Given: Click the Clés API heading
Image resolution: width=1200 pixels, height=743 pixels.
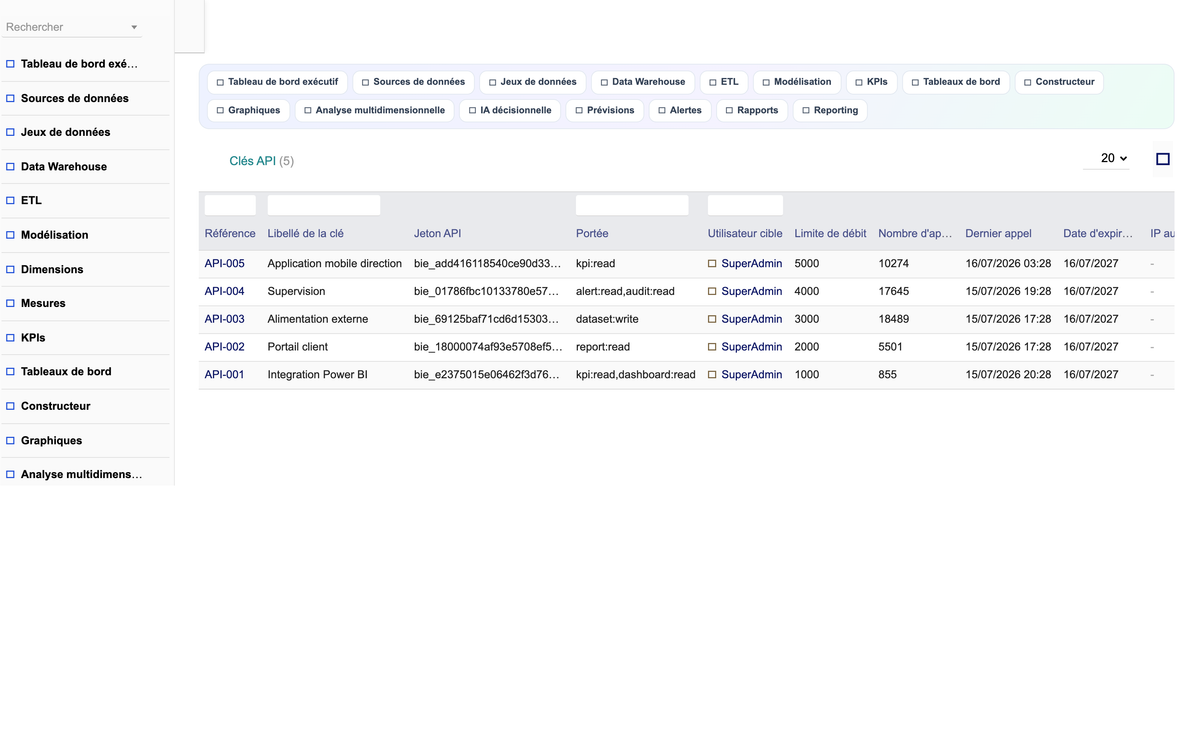Looking at the screenshot, I should tap(252, 161).
